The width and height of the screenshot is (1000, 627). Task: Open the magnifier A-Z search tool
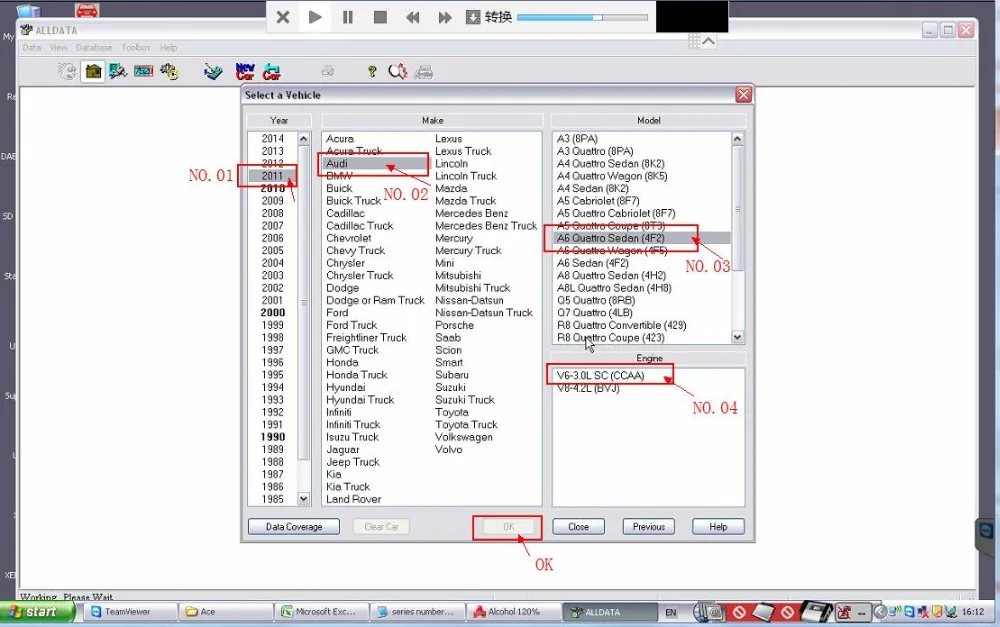tap(397, 71)
